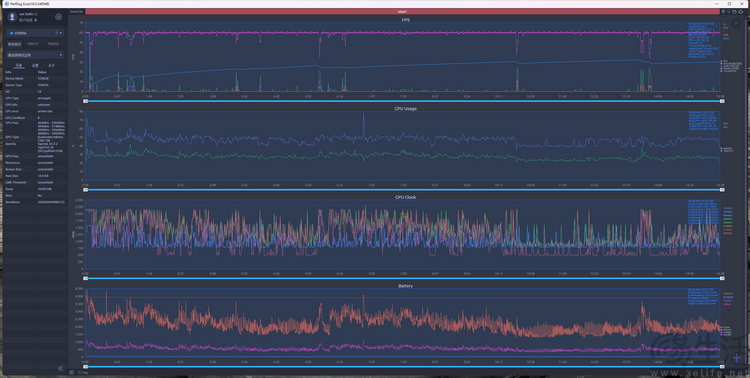Toggle the first Battery legend entry
Screen dimensions: 750x378
(726, 327)
